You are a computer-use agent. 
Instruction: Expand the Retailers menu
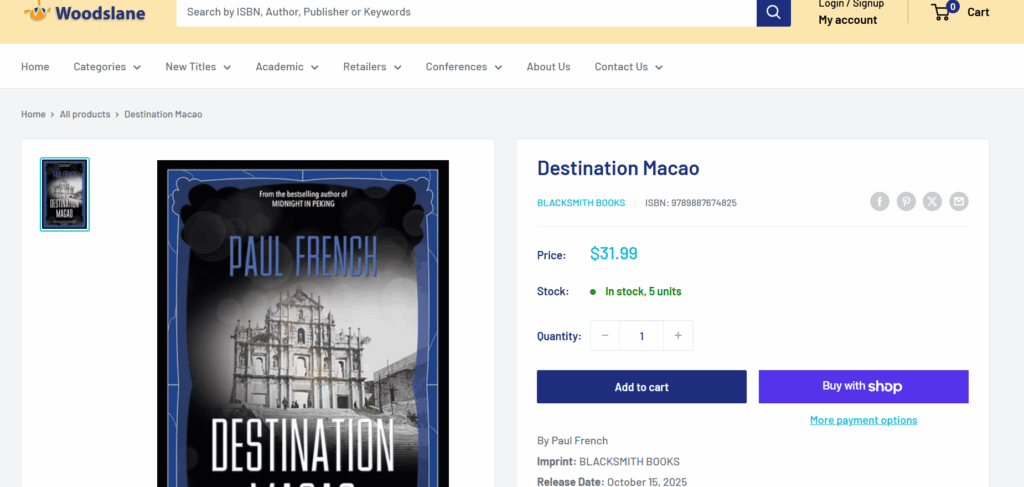[x=372, y=67]
